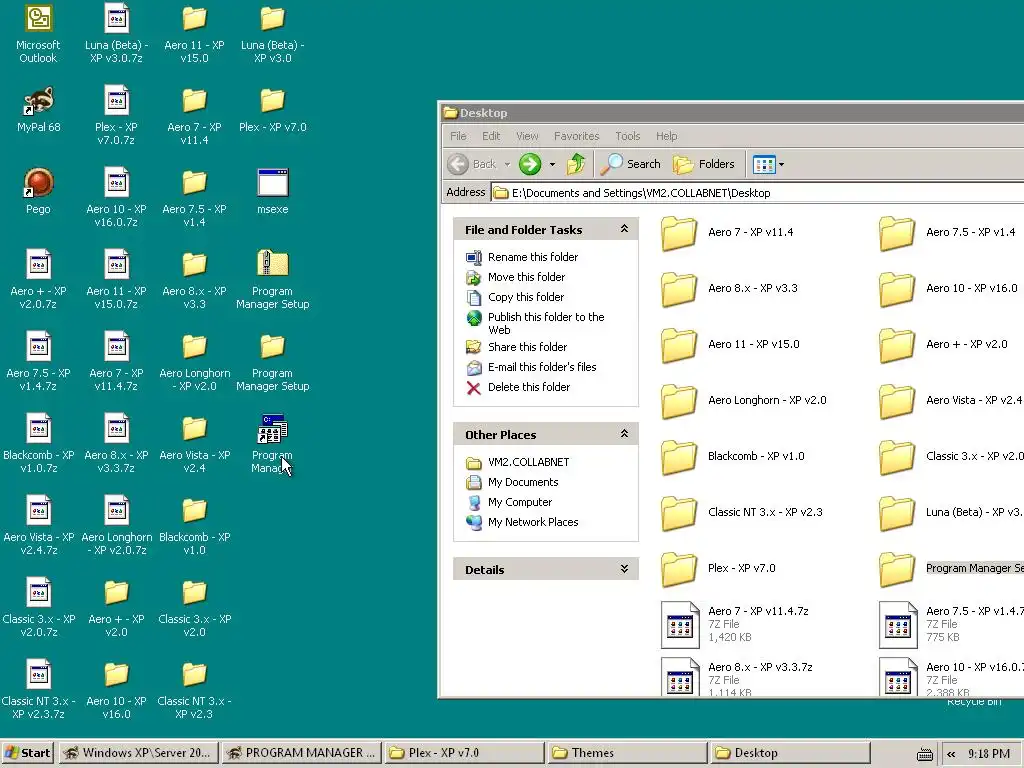Screen dimensions: 1024x768
Task: Toggle the Folders pane button
Action: click(704, 164)
